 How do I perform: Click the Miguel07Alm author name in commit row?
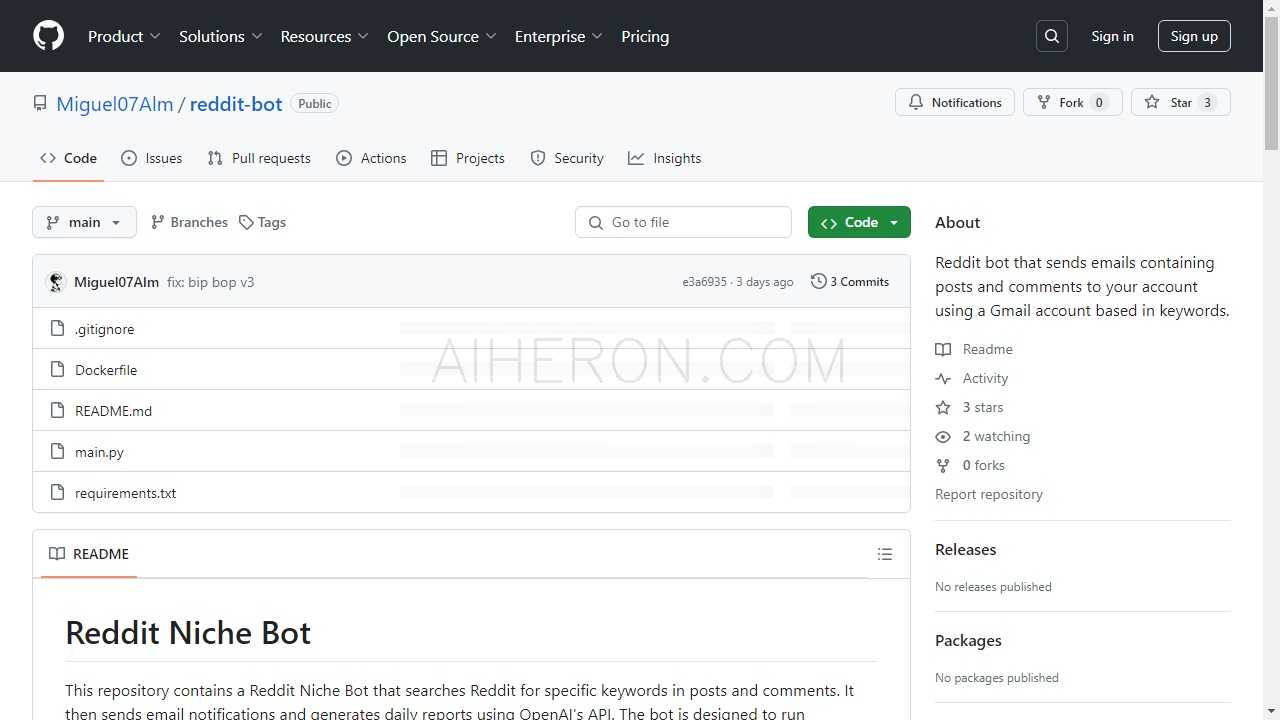click(x=116, y=282)
